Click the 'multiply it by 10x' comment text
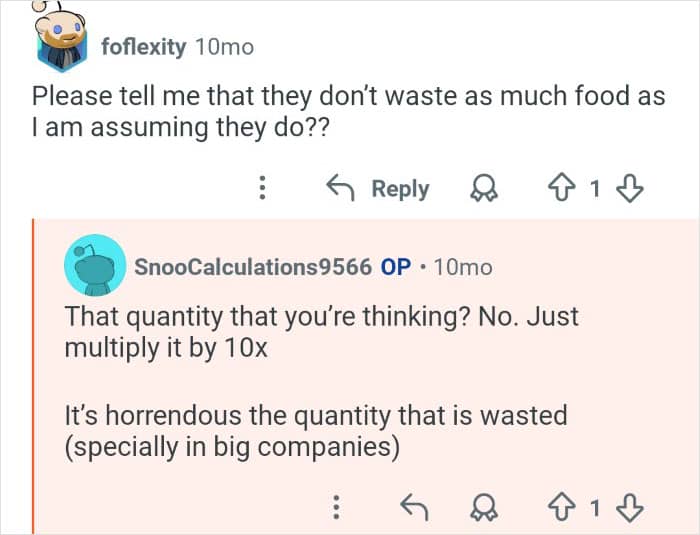This screenshot has height=535, width=700. click(166, 352)
